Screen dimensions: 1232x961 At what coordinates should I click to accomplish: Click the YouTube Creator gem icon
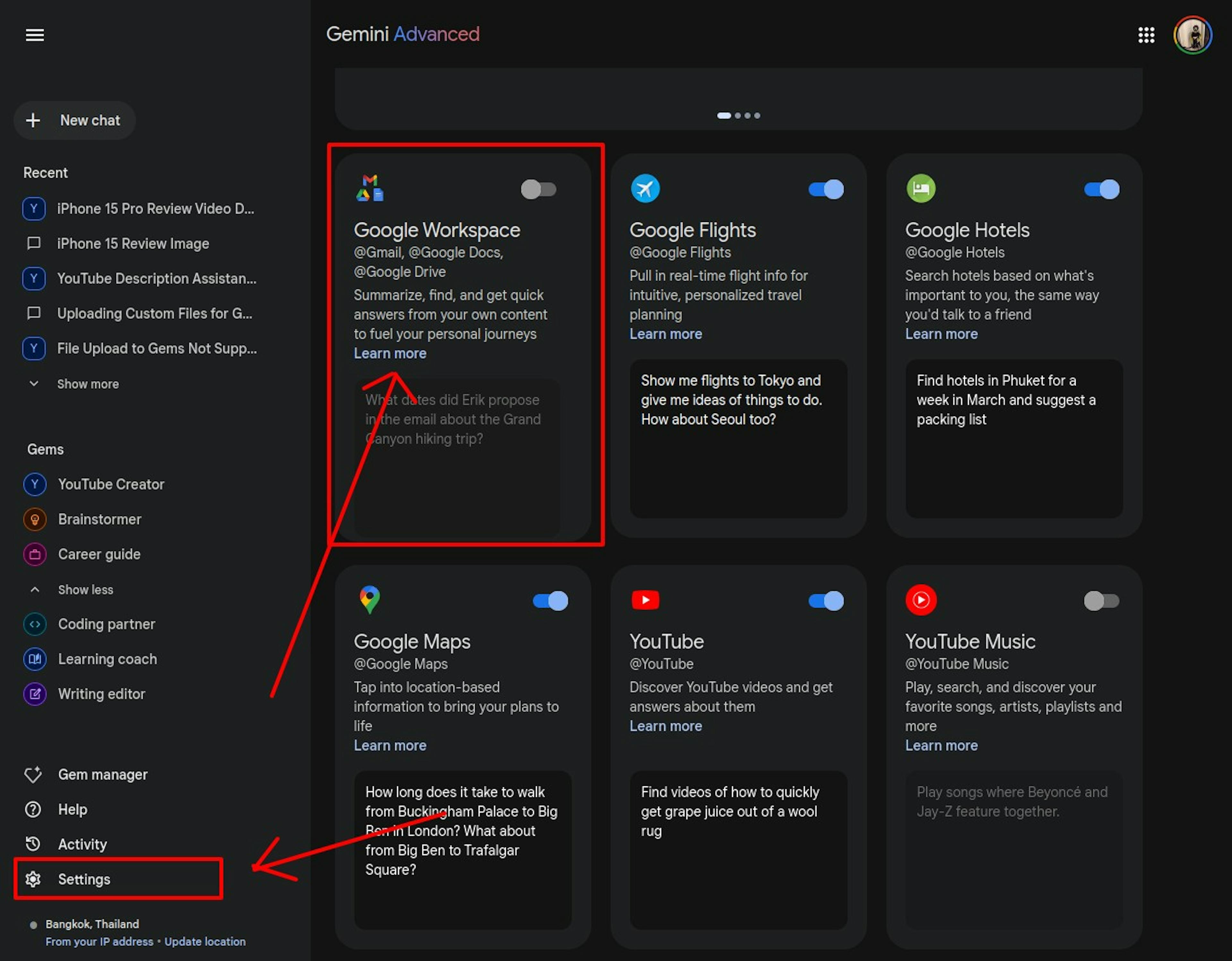coord(35,484)
